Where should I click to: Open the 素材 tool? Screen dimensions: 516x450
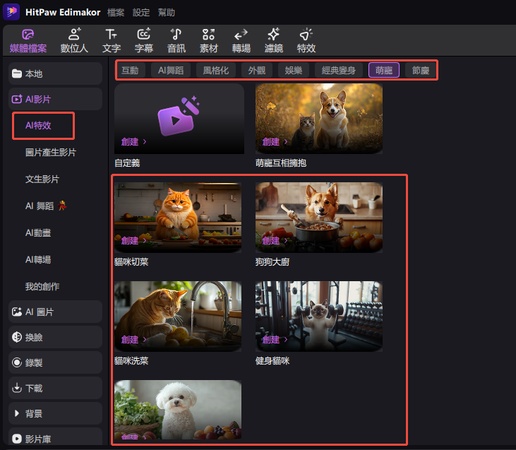point(209,41)
